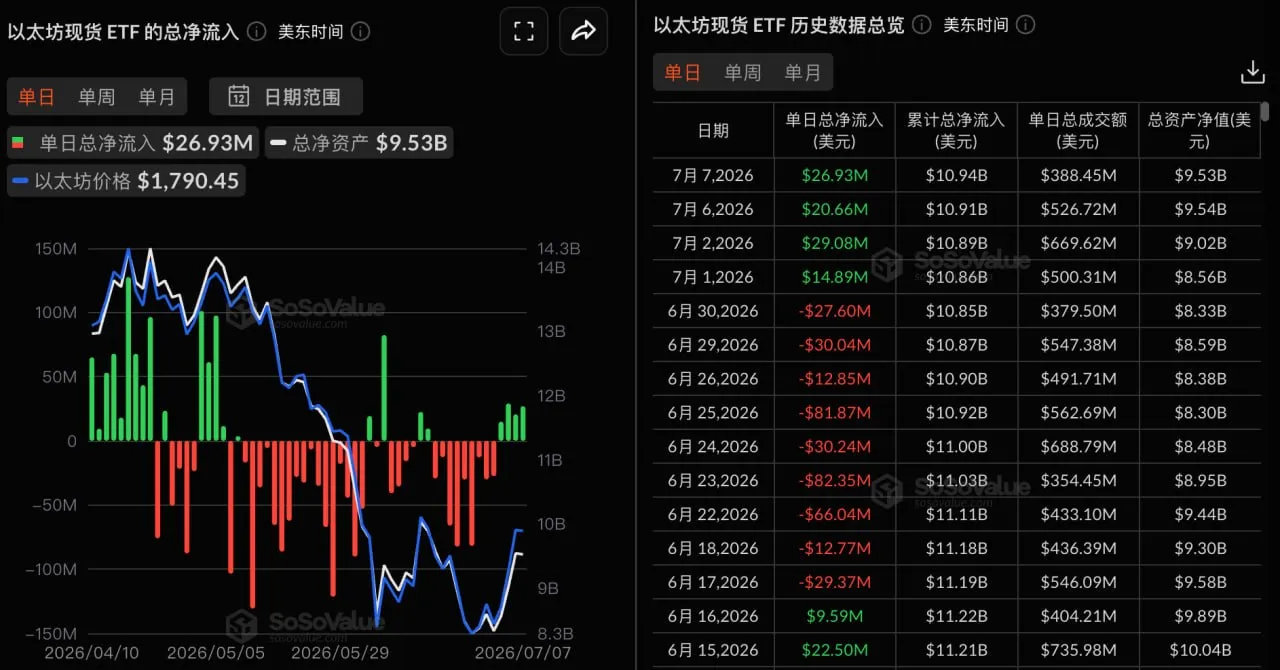Toggle 单日总净流入 legend series

(132, 143)
